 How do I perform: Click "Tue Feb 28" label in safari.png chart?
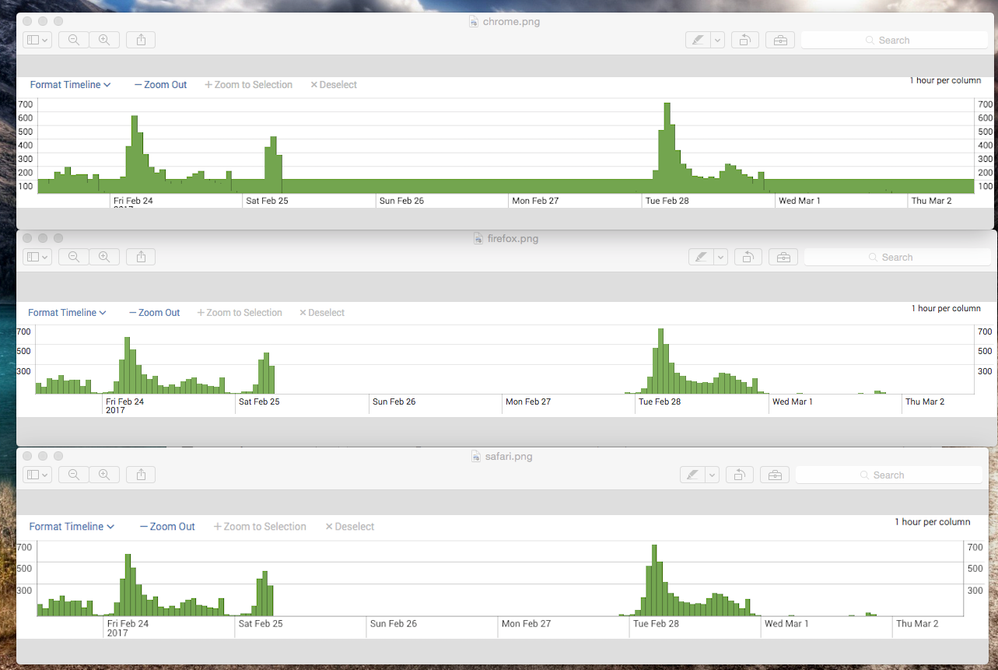656,624
